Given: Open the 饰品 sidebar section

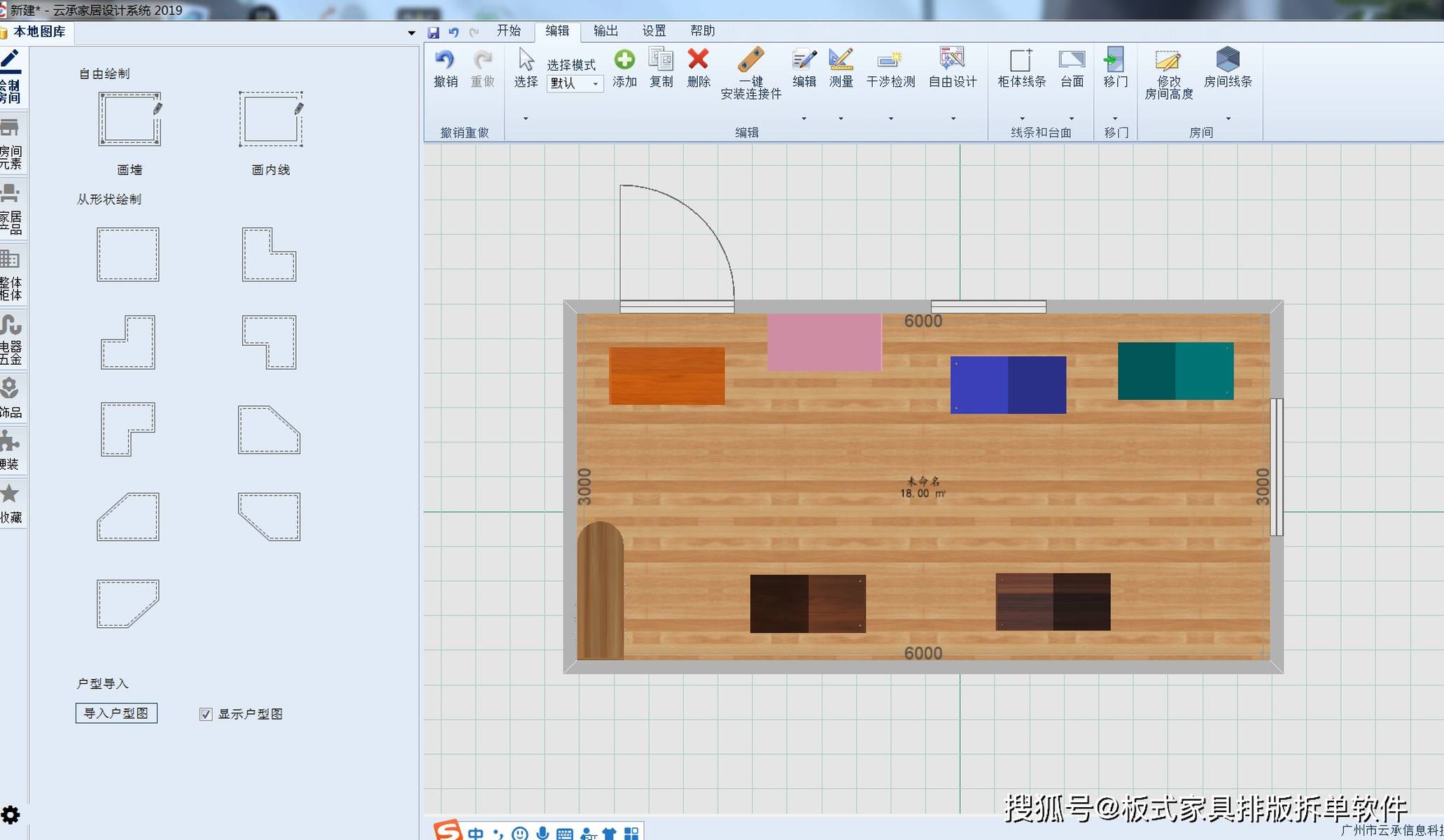Looking at the screenshot, I should [12, 398].
